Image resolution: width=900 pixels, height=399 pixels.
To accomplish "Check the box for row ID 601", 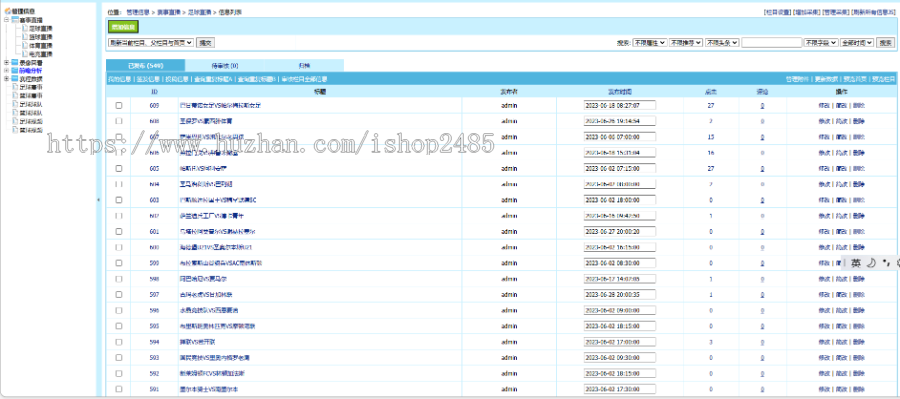I will point(119,231).
